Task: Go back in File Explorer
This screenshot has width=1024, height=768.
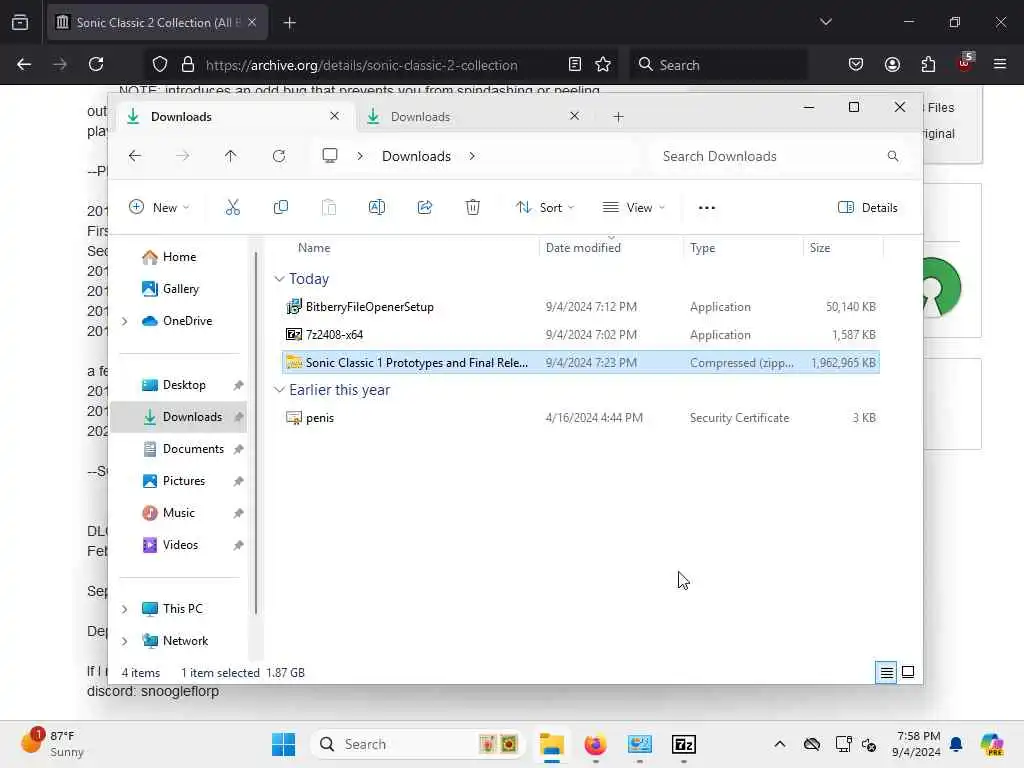Action: coord(135,156)
